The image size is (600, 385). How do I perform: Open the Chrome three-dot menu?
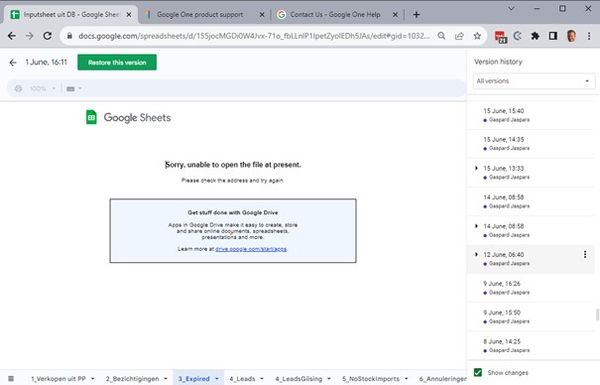589,36
